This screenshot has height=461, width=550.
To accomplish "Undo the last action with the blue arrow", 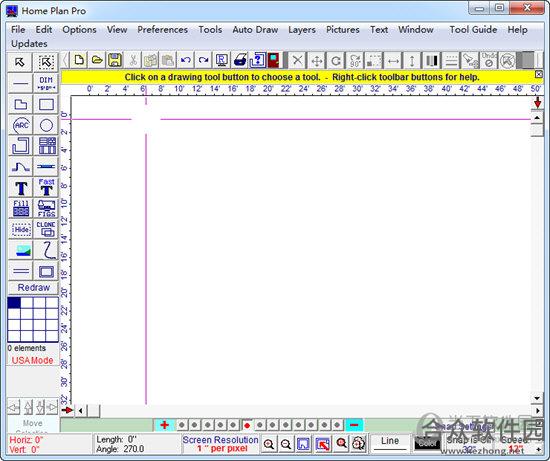I will coord(186,60).
